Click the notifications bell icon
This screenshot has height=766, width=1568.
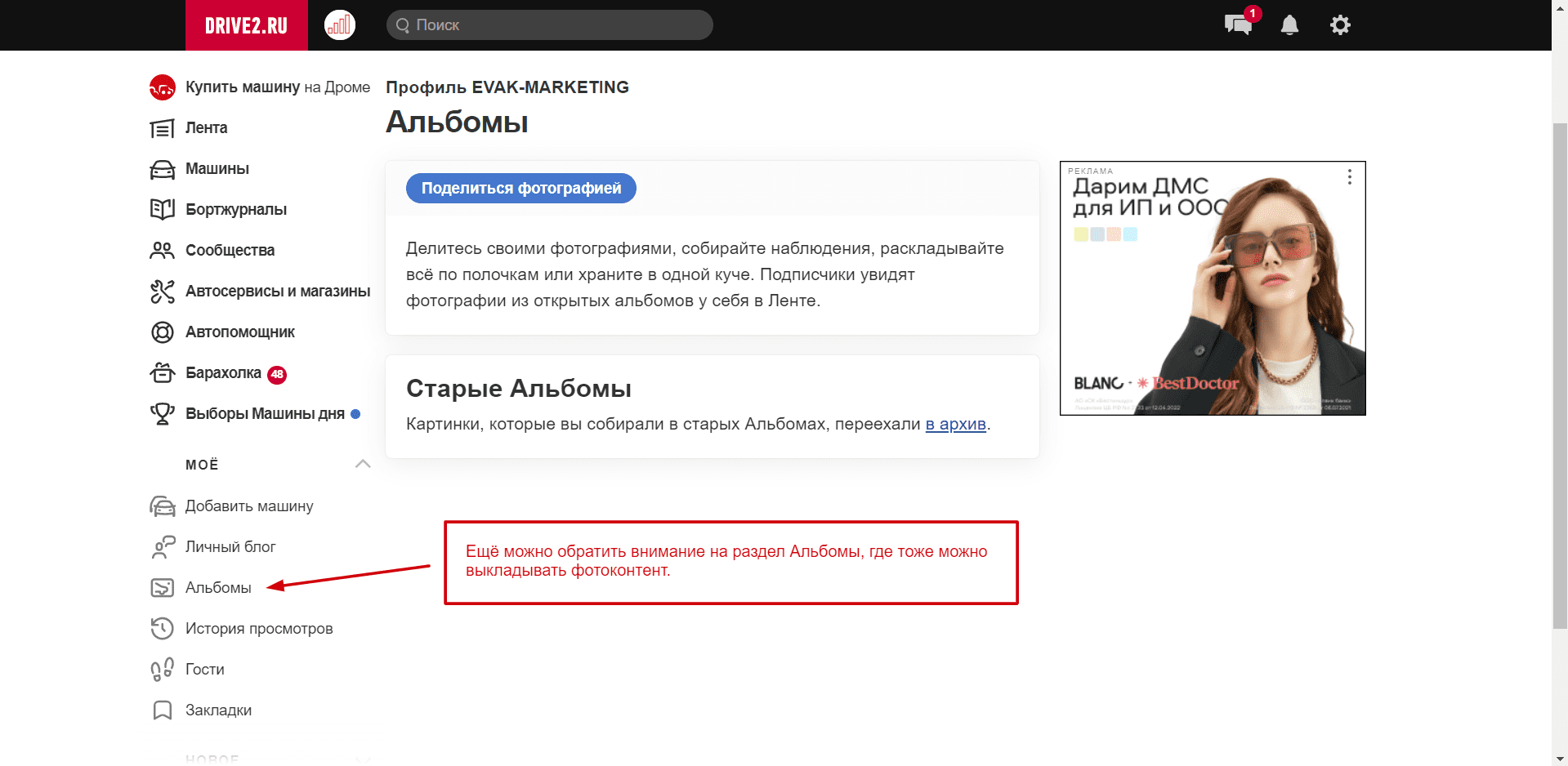click(1289, 25)
